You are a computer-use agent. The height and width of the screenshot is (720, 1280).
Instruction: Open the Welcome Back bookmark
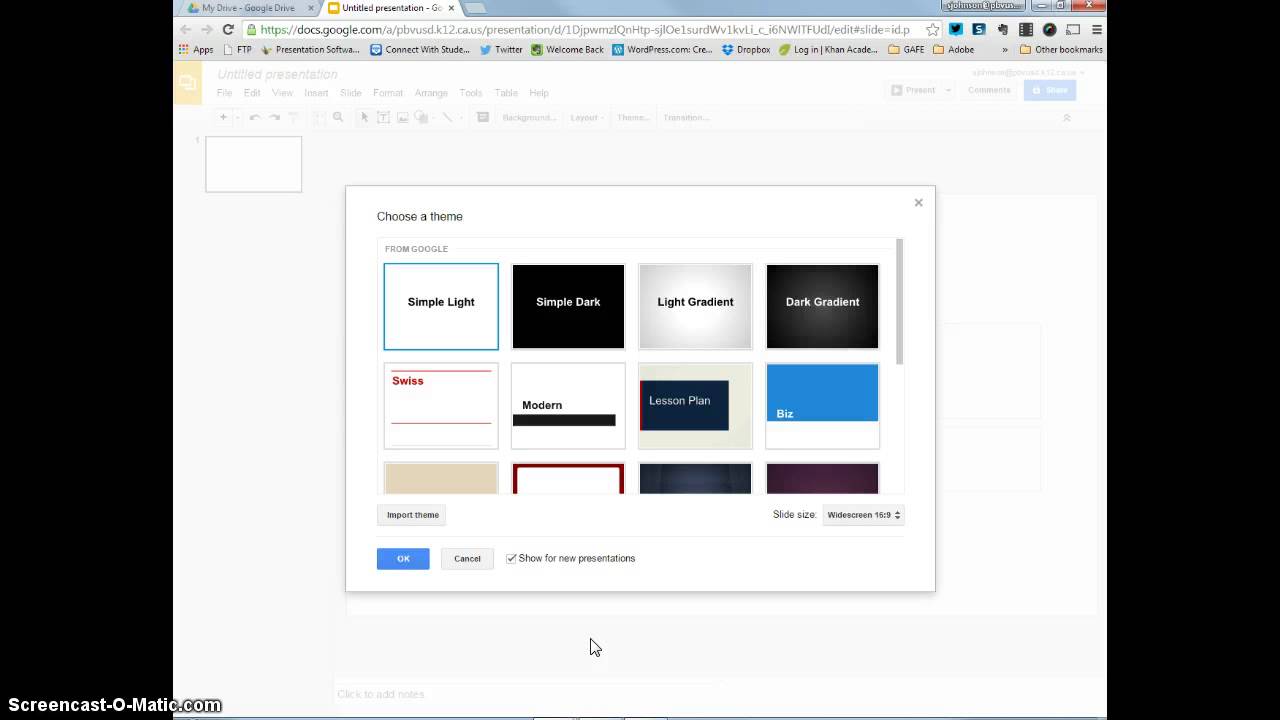tap(567, 49)
